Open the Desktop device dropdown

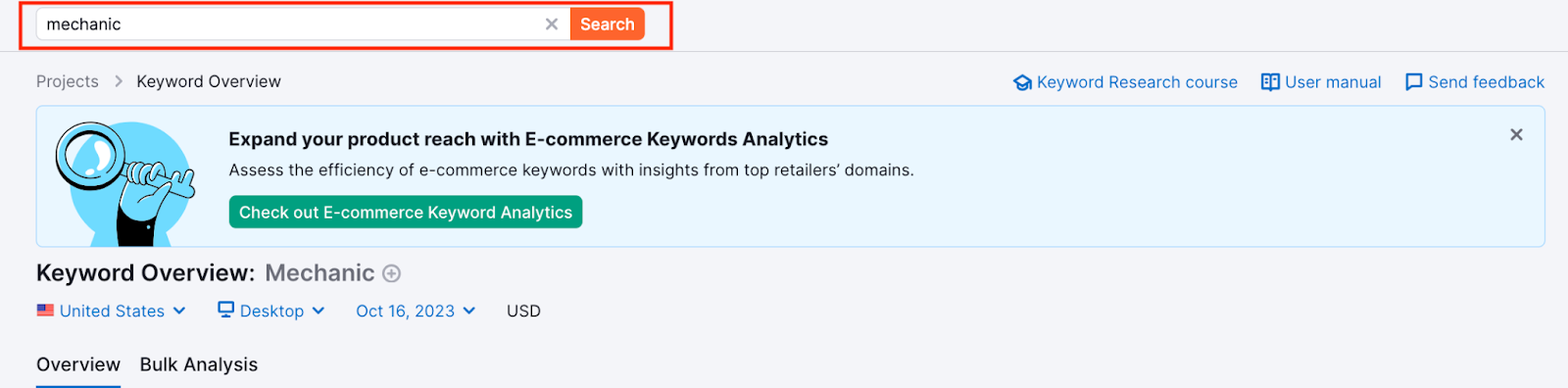[x=271, y=311]
